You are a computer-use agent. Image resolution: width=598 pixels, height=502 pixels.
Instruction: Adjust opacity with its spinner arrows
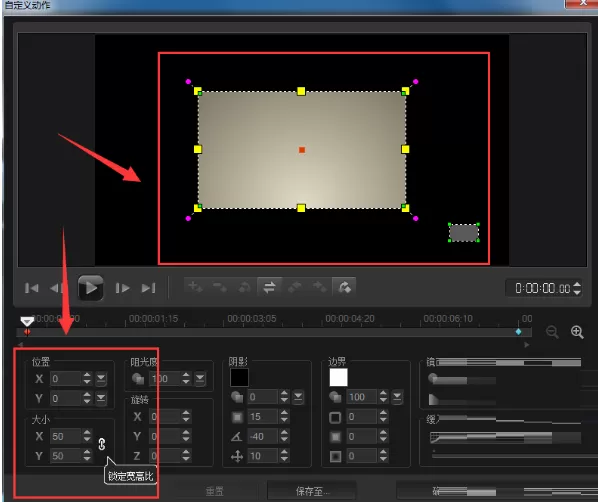tap(186, 378)
